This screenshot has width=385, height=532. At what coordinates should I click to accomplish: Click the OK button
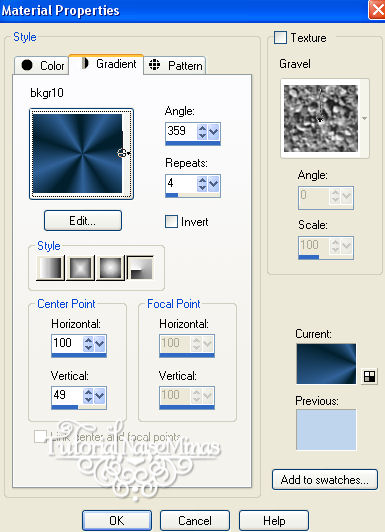pos(117,520)
